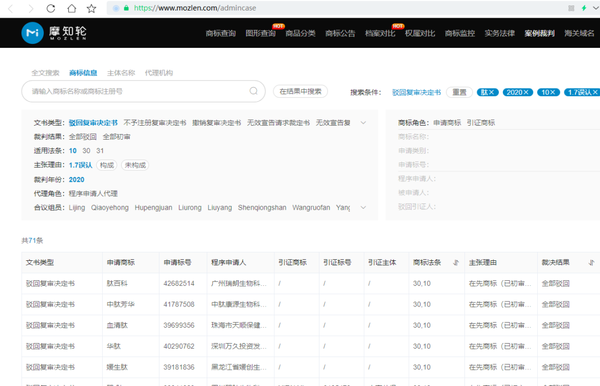Reload the page with browser refresh icon
The width and height of the screenshot is (600, 386).
(51, 8)
